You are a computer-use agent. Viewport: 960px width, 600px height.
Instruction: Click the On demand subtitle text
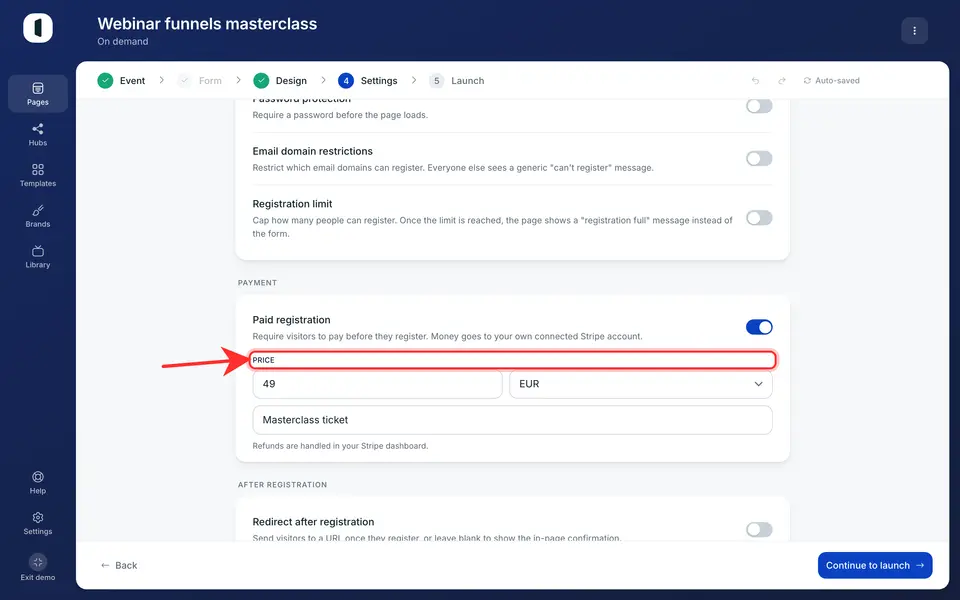click(122, 42)
